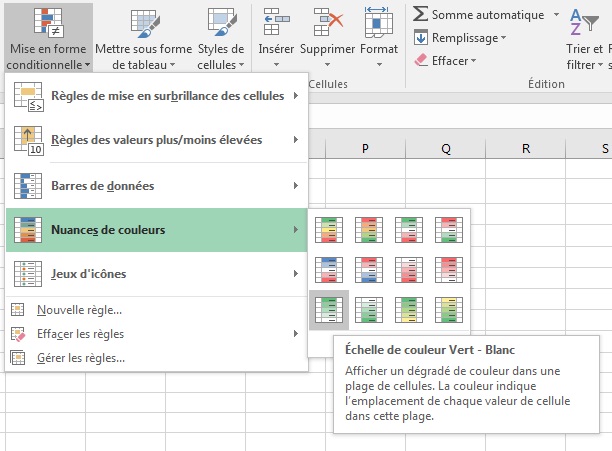Open Barres de données submenu
Image resolution: width=612 pixels, height=451 pixels.
[157, 186]
